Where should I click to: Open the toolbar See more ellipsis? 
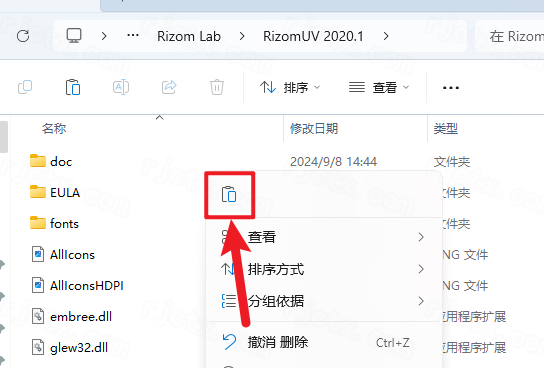click(451, 88)
